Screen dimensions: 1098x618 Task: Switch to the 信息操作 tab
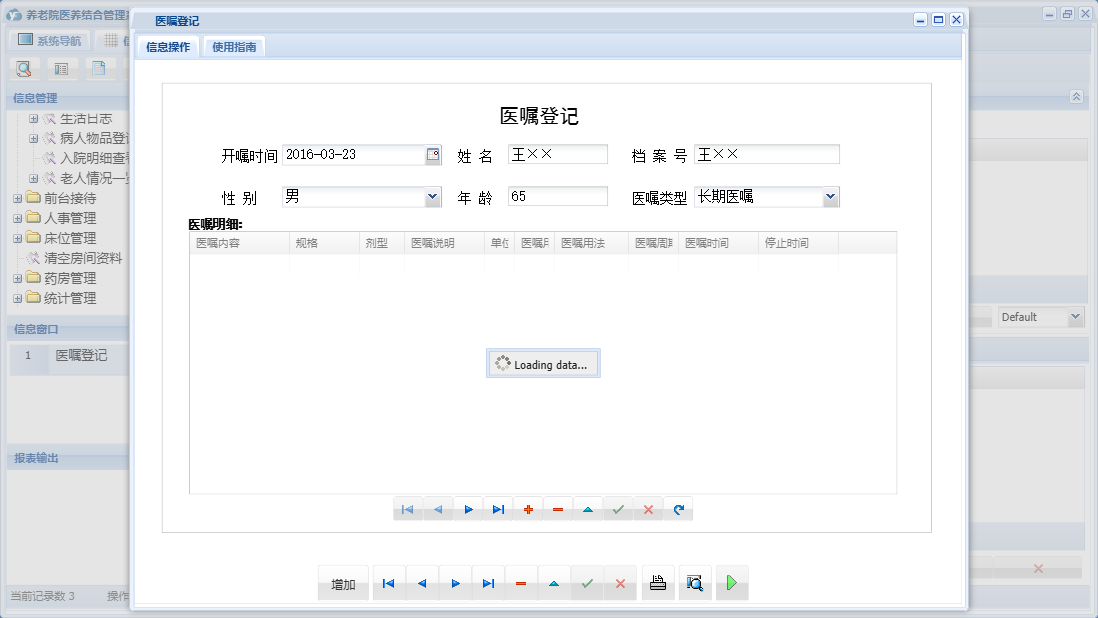168,47
